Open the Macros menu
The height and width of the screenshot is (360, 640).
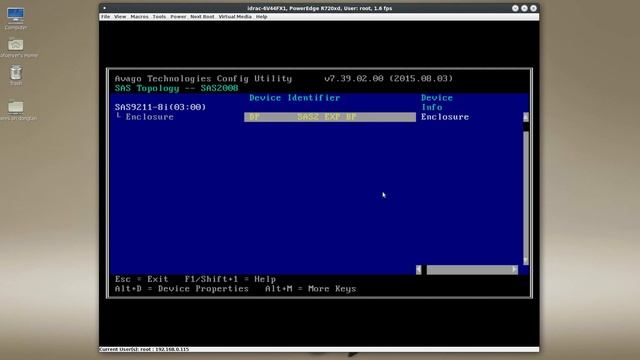139,17
